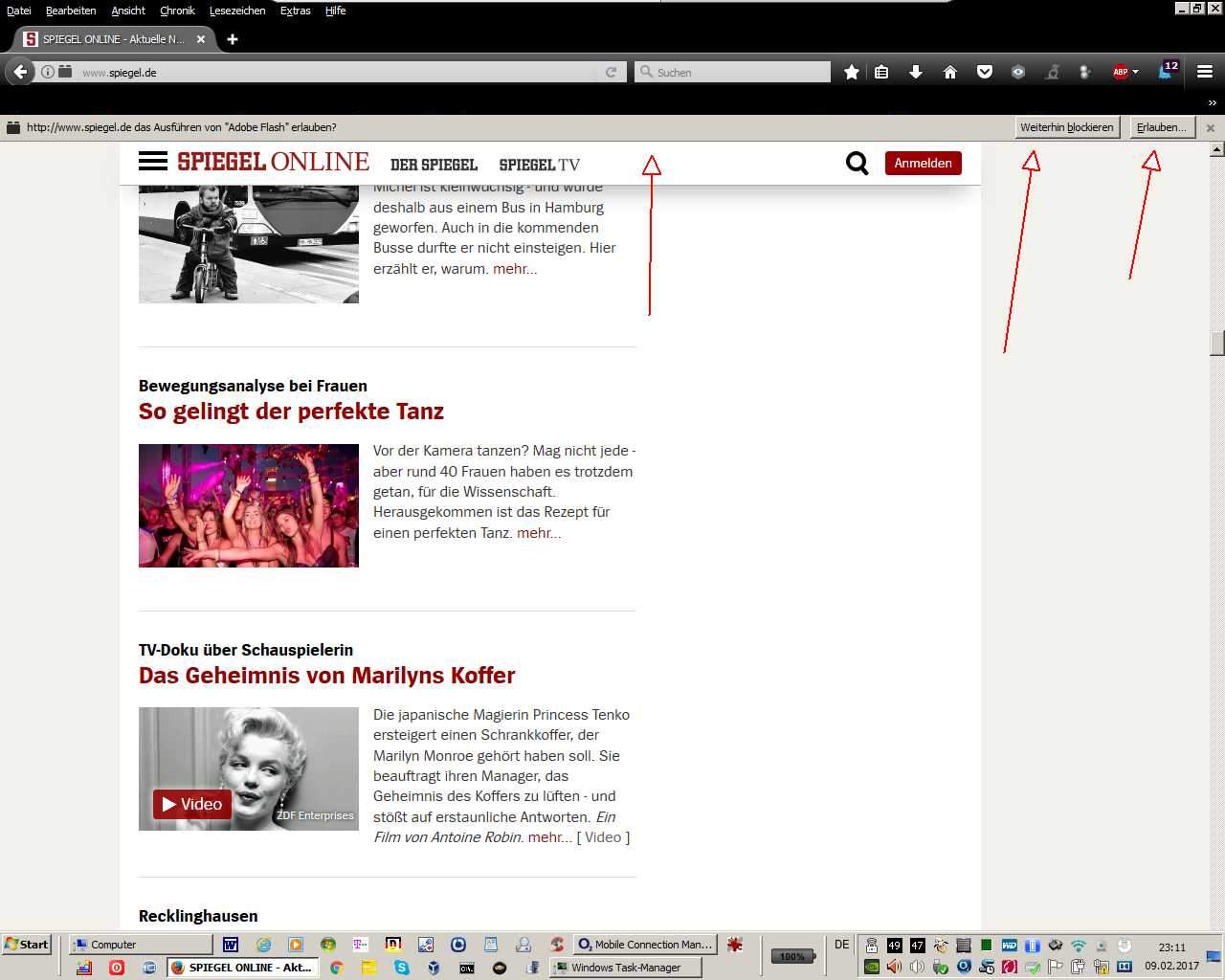This screenshot has height=980, width=1225.
Task: Click the Spiegel Online search magnifier
Action: click(857, 164)
